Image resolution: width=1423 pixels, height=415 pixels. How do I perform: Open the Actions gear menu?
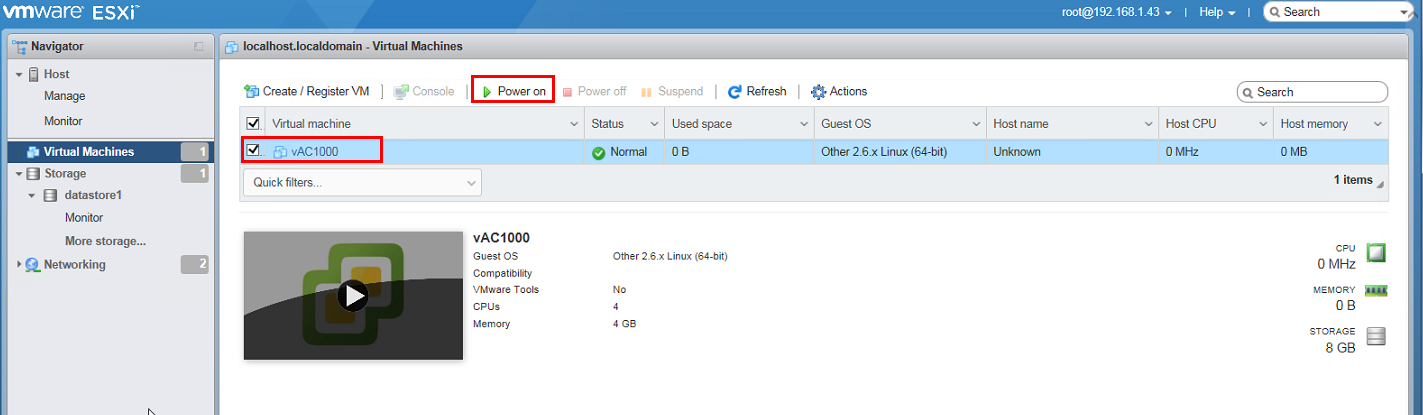click(839, 91)
